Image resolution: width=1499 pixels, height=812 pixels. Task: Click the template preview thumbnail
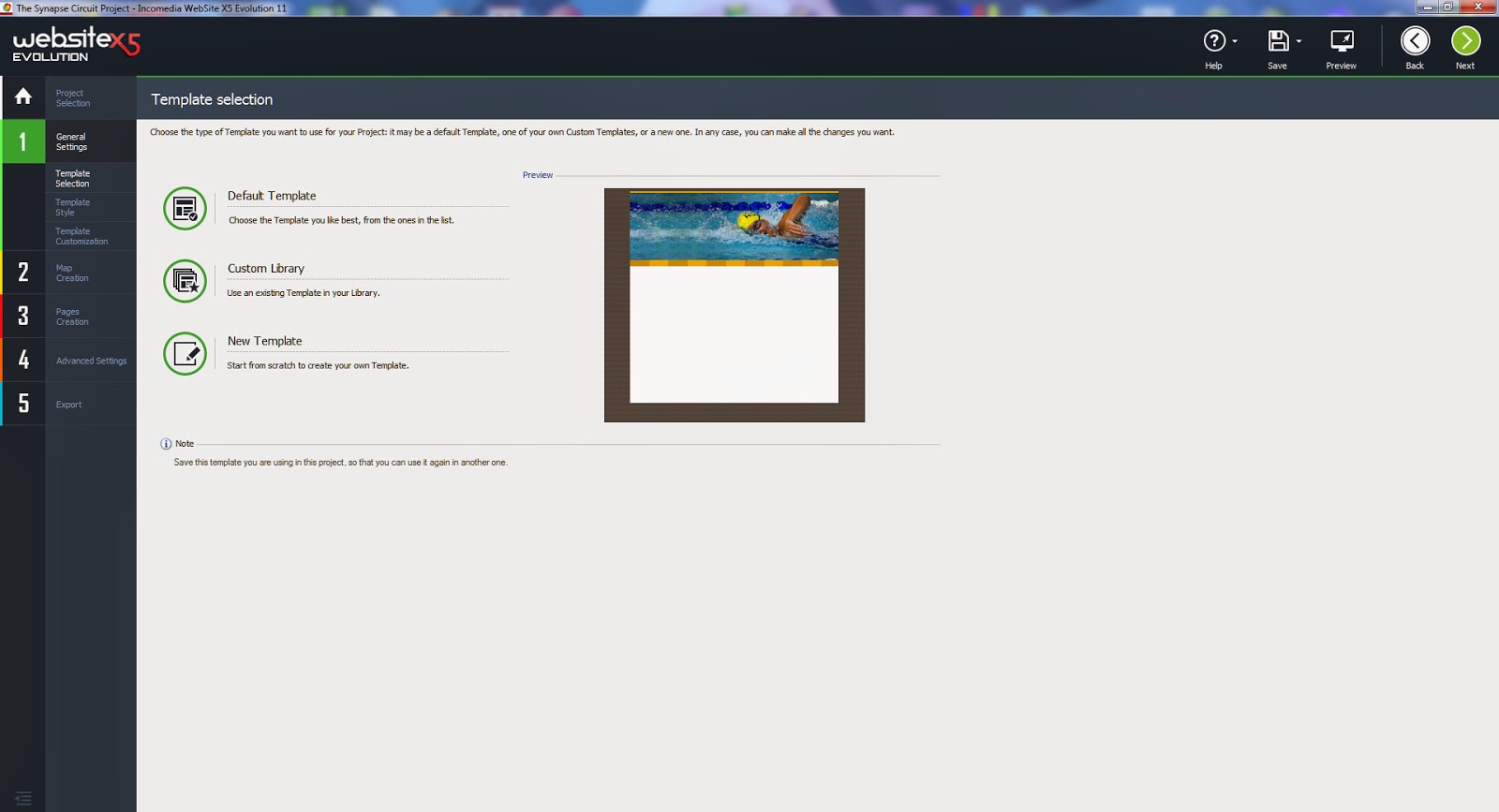[x=735, y=305]
